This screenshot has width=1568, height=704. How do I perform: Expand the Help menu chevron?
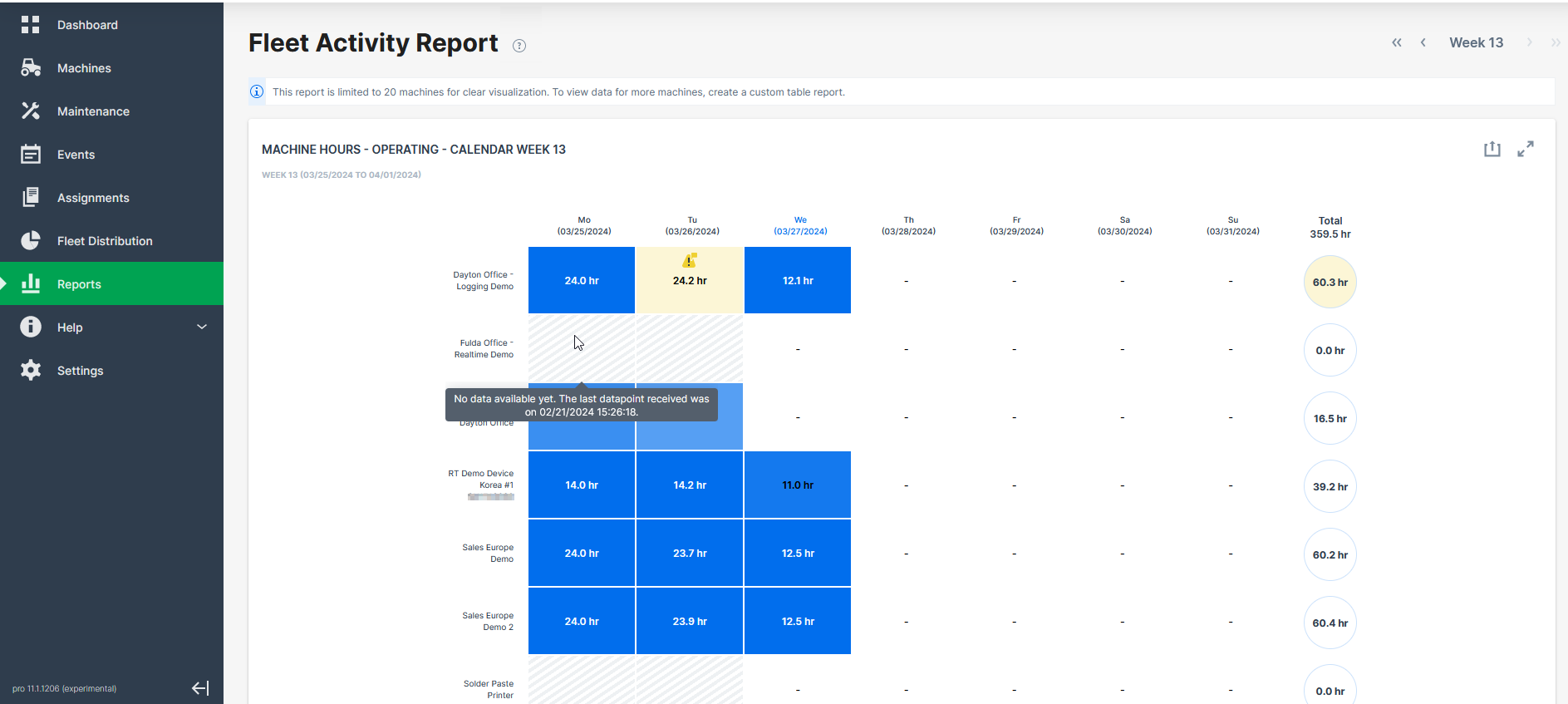[x=201, y=327]
